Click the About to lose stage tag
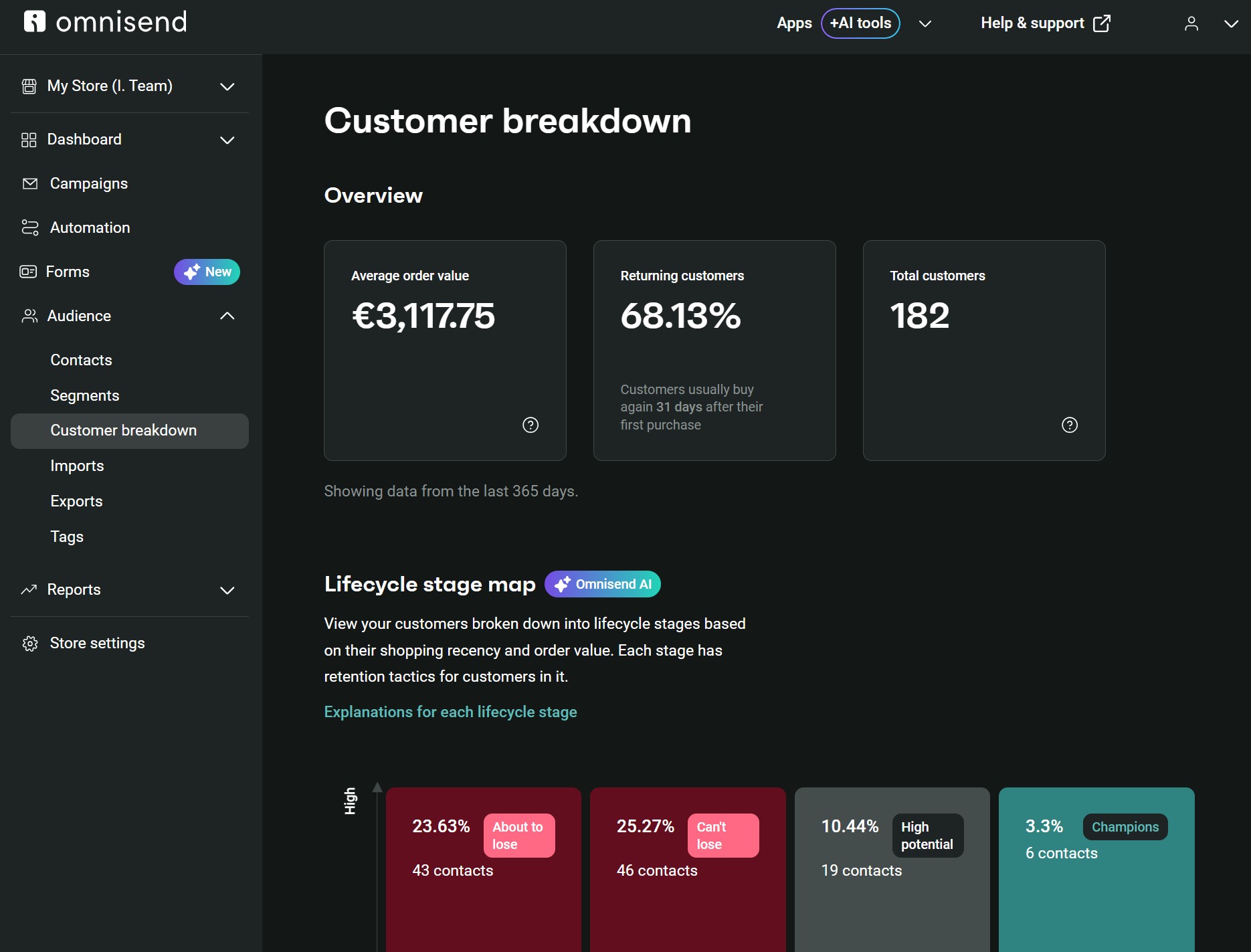The width and height of the screenshot is (1251, 952). pyautogui.click(x=519, y=836)
